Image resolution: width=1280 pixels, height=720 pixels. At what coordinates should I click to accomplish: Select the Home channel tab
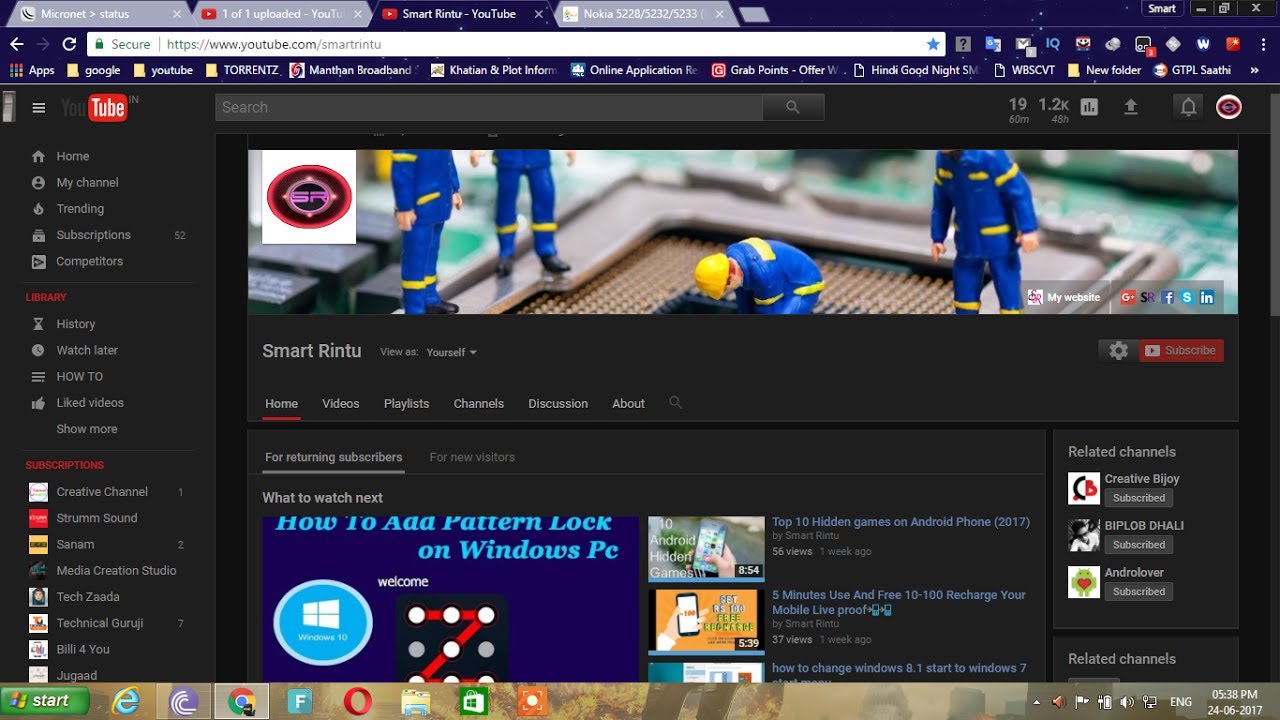pos(281,404)
